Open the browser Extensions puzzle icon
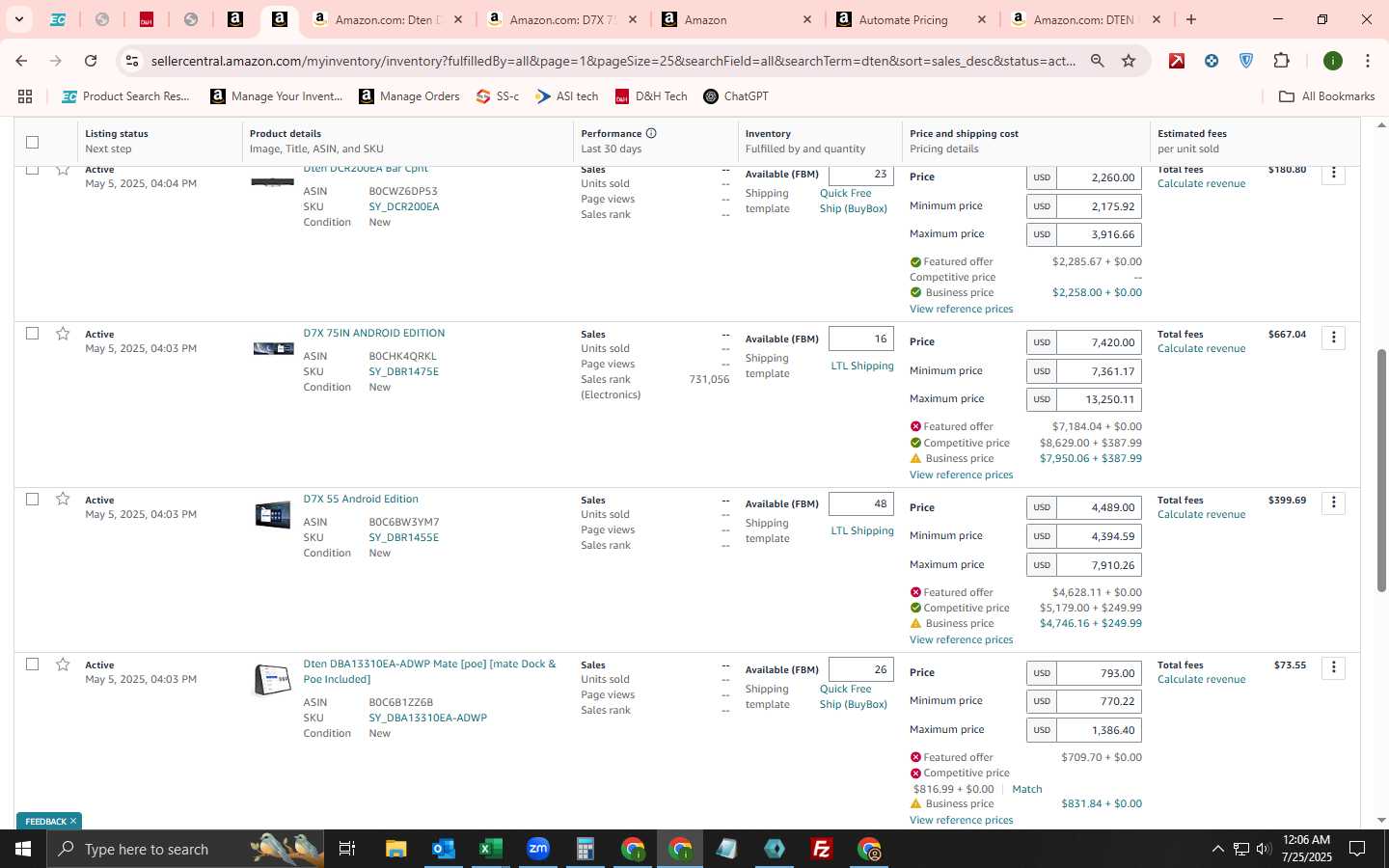Image resolution: width=1389 pixels, height=868 pixels. pos(1281,61)
